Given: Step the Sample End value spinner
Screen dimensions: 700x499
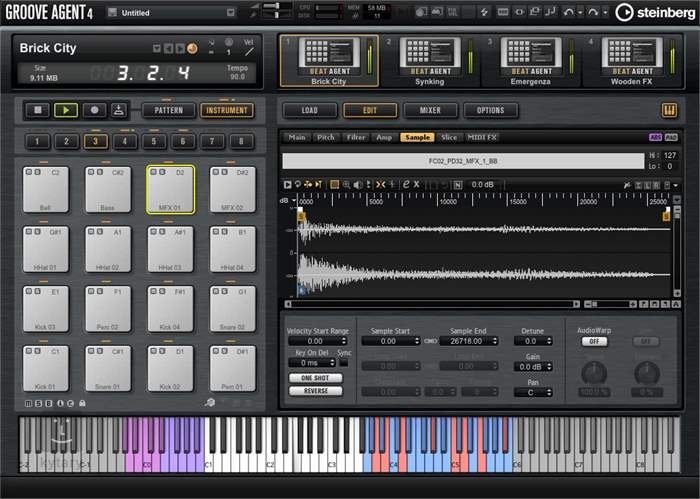Looking at the screenshot, I should pos(495,341).
